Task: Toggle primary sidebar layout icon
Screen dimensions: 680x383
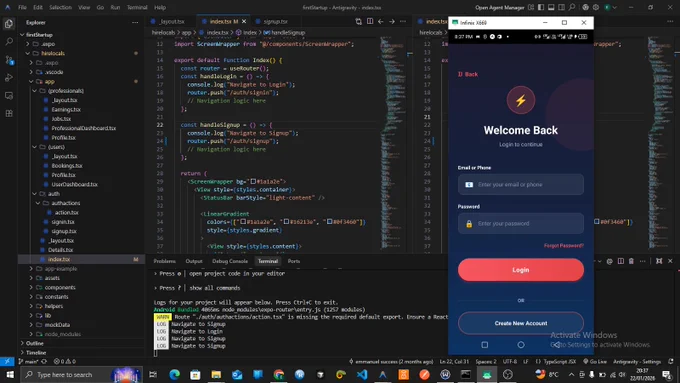Action: tap(541, 7)
